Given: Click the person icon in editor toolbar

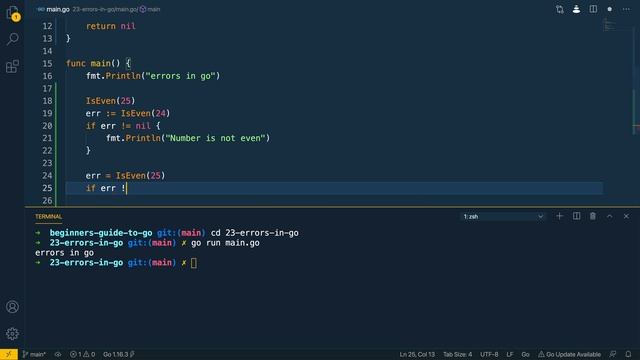Looking at the screenshot, I should 576,9.
